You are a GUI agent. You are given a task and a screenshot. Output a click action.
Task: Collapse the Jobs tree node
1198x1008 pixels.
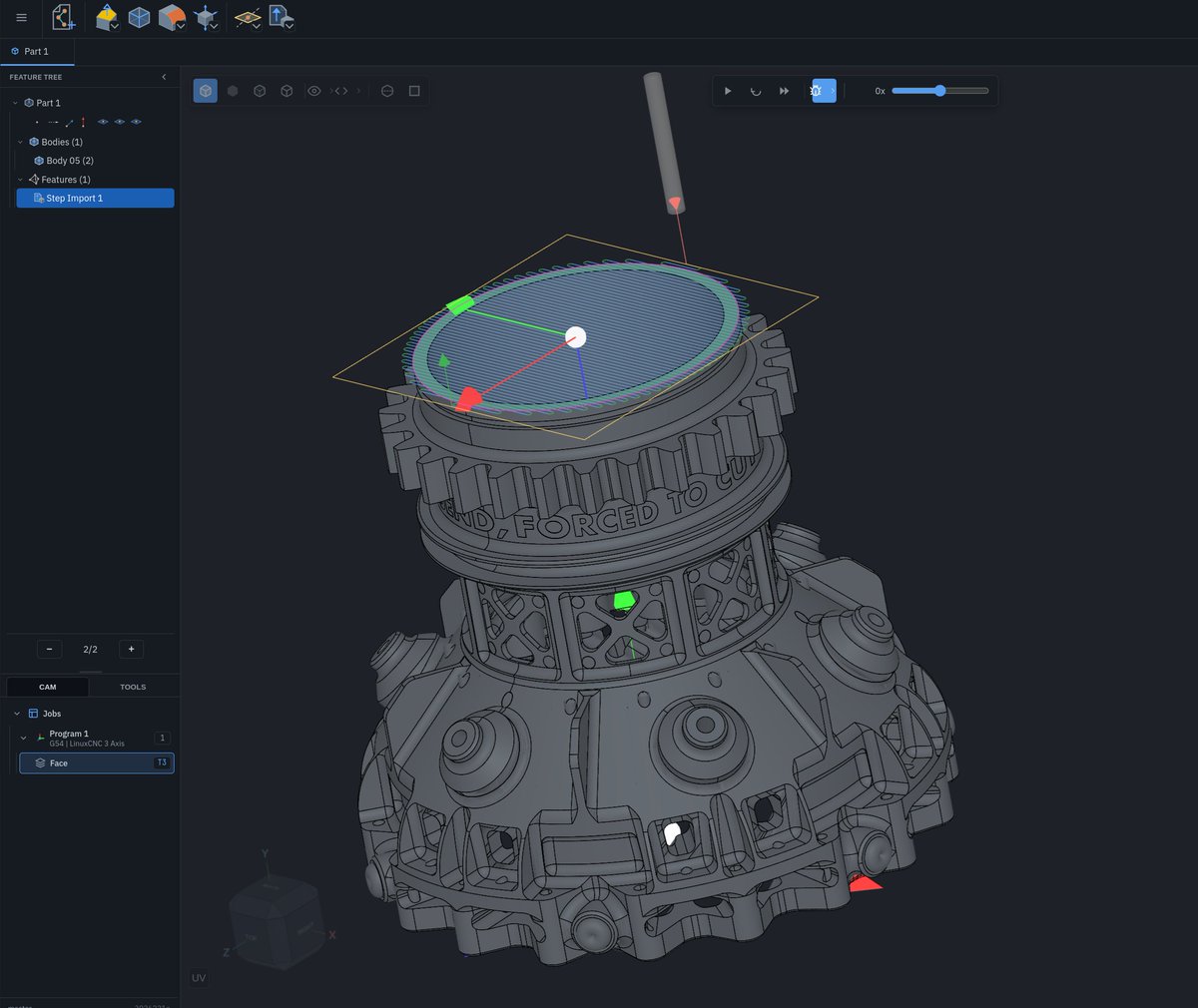[17, 714]
